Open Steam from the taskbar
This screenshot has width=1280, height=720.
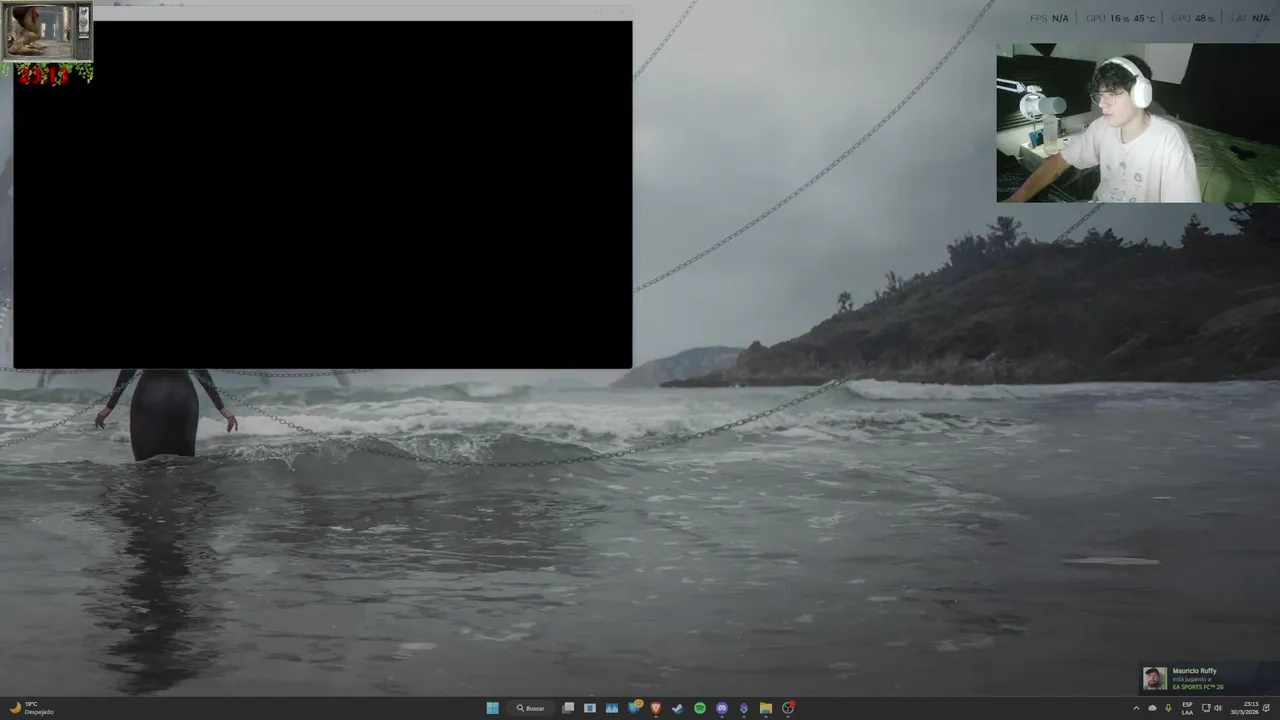coord(678,708)
